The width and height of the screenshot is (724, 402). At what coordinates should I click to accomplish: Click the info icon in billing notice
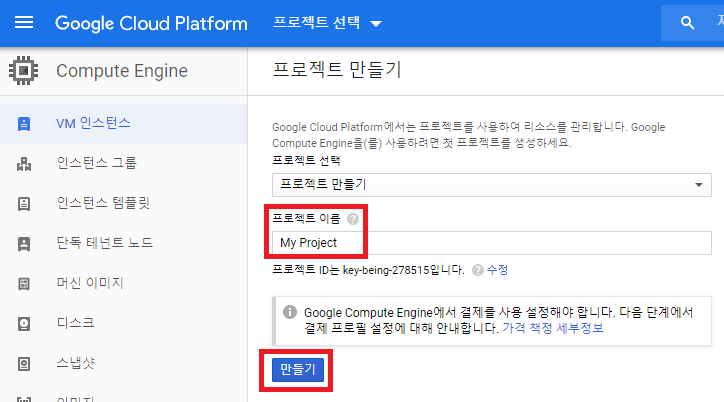(x=289, y=312)
